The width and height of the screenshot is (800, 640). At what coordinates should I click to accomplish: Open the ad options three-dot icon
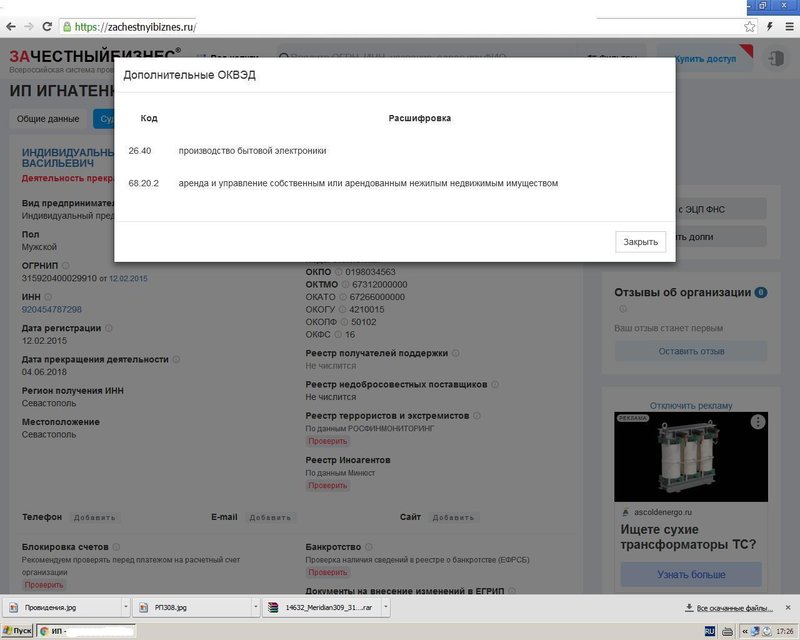coord(758,422)
